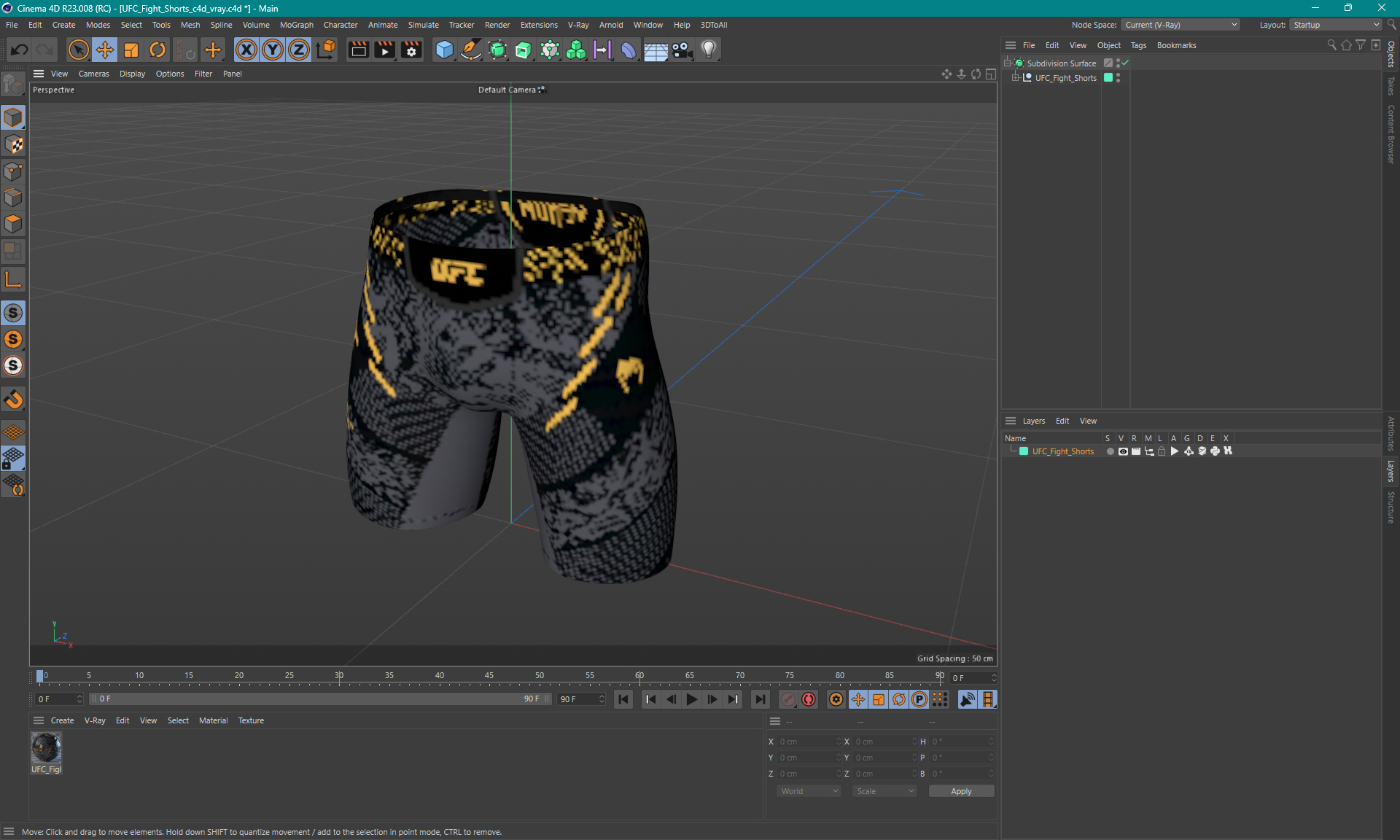Click the UFC_Fight_Shorts layer color swatch in Objects
Screen dimensions: 1400x840
(x=1108, y=77)
